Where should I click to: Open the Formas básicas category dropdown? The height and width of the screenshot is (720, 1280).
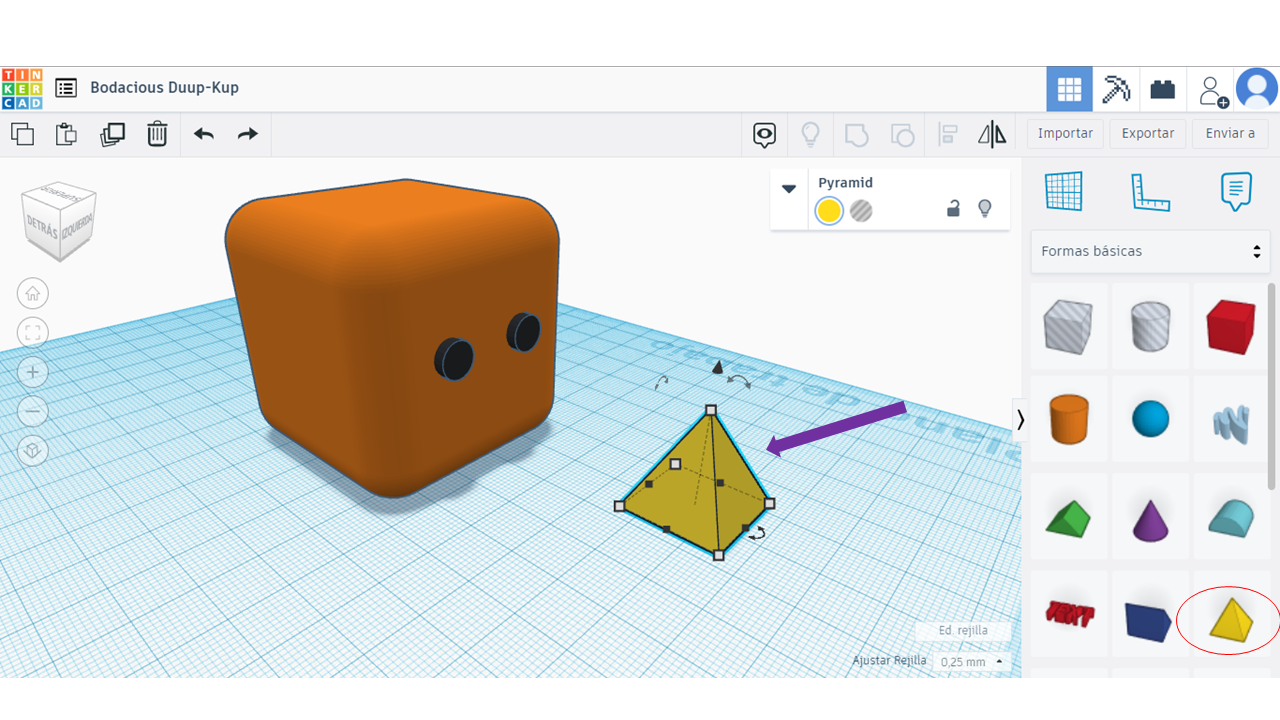click(x=1150, y=251)
